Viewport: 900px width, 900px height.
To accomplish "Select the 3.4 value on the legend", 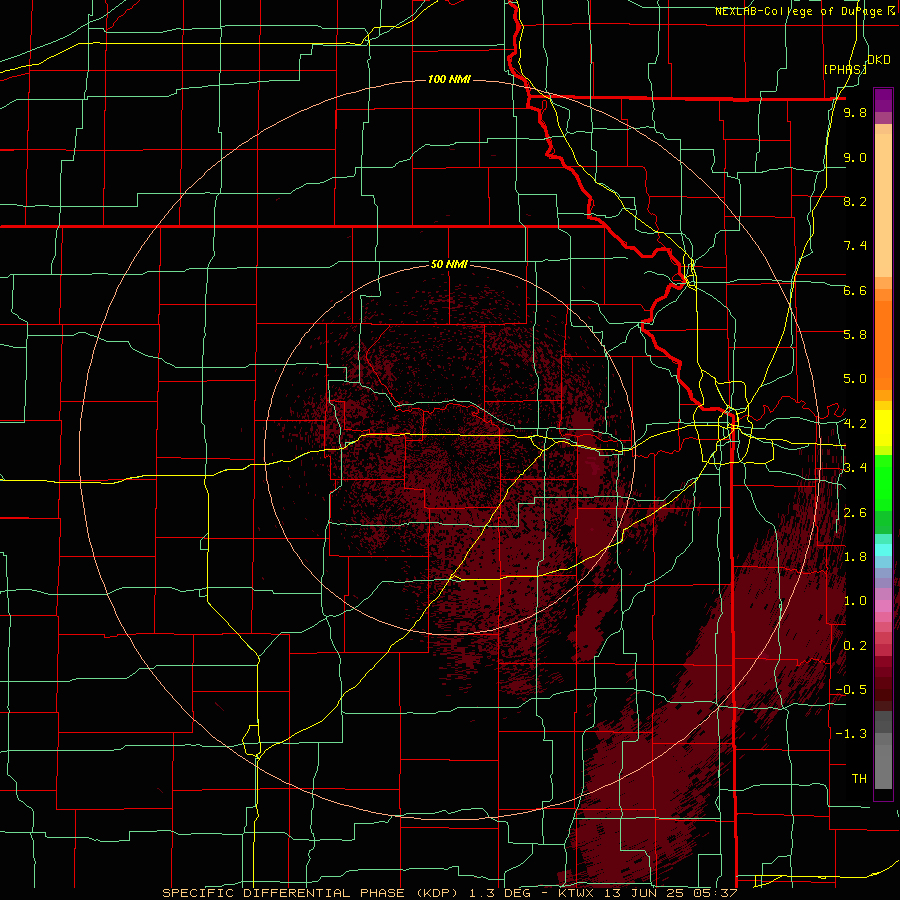I will tap(855, 468).
